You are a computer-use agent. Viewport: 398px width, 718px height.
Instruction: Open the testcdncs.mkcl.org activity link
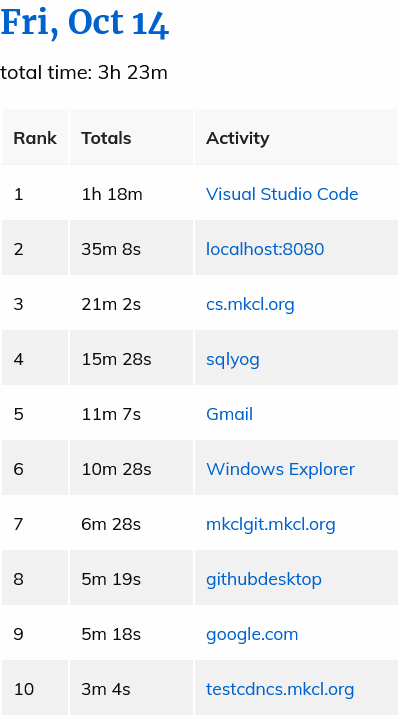coord(280,689)
